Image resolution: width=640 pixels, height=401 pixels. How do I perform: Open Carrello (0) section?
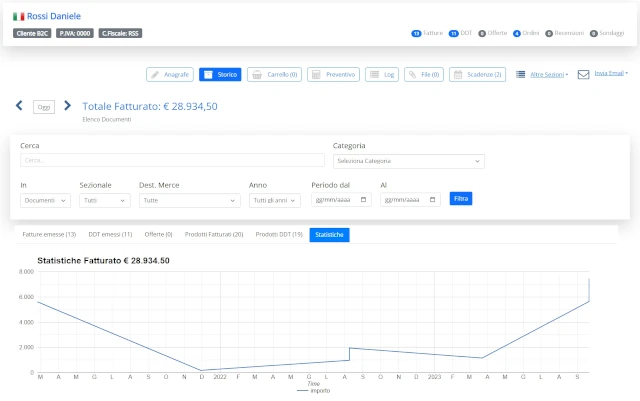[x=274, y=75]
